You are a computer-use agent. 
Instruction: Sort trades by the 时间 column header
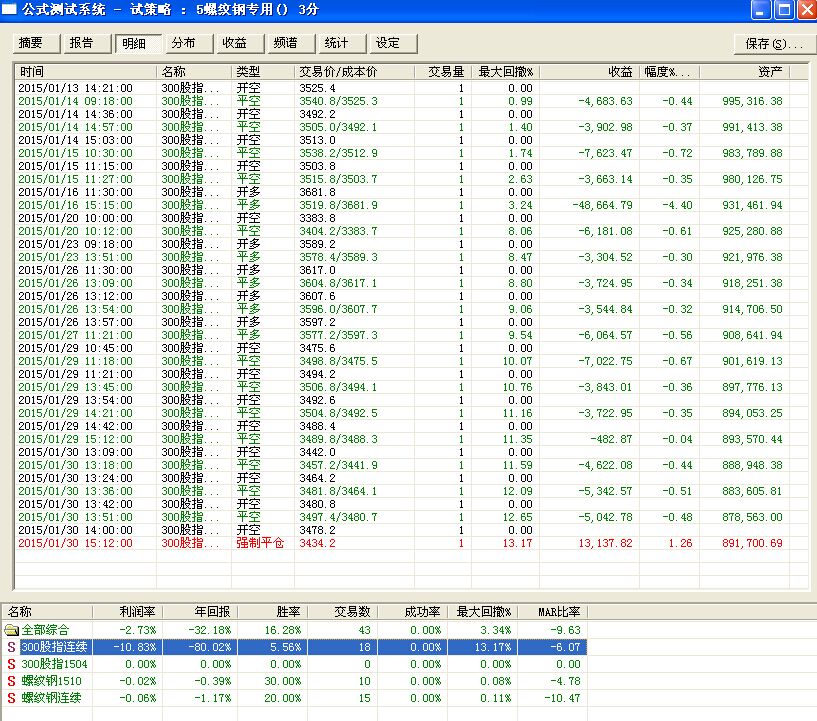[x=85, y=72]
